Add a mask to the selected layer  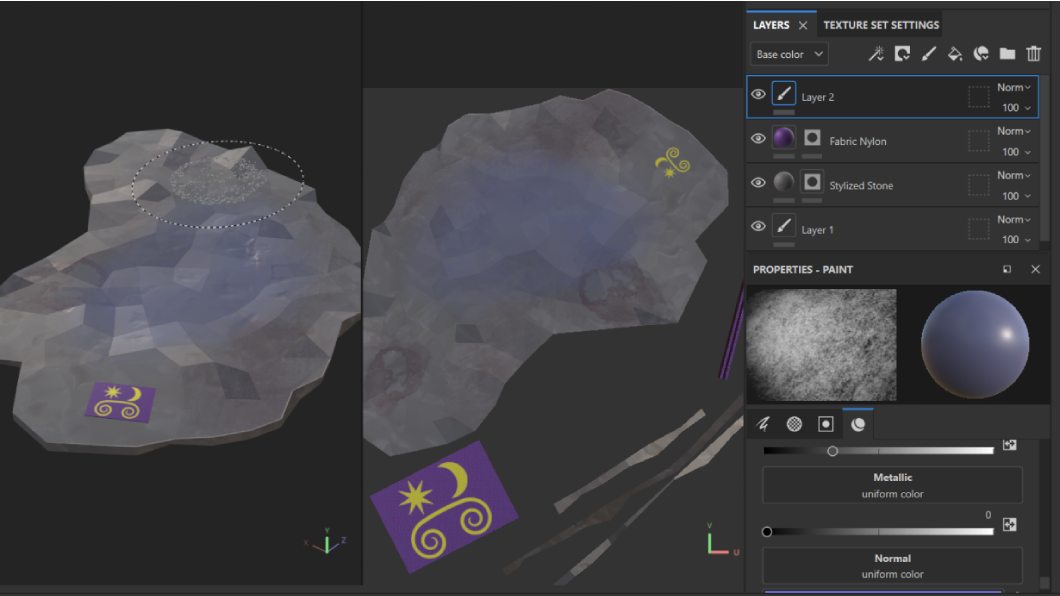(x=902, y=53)
